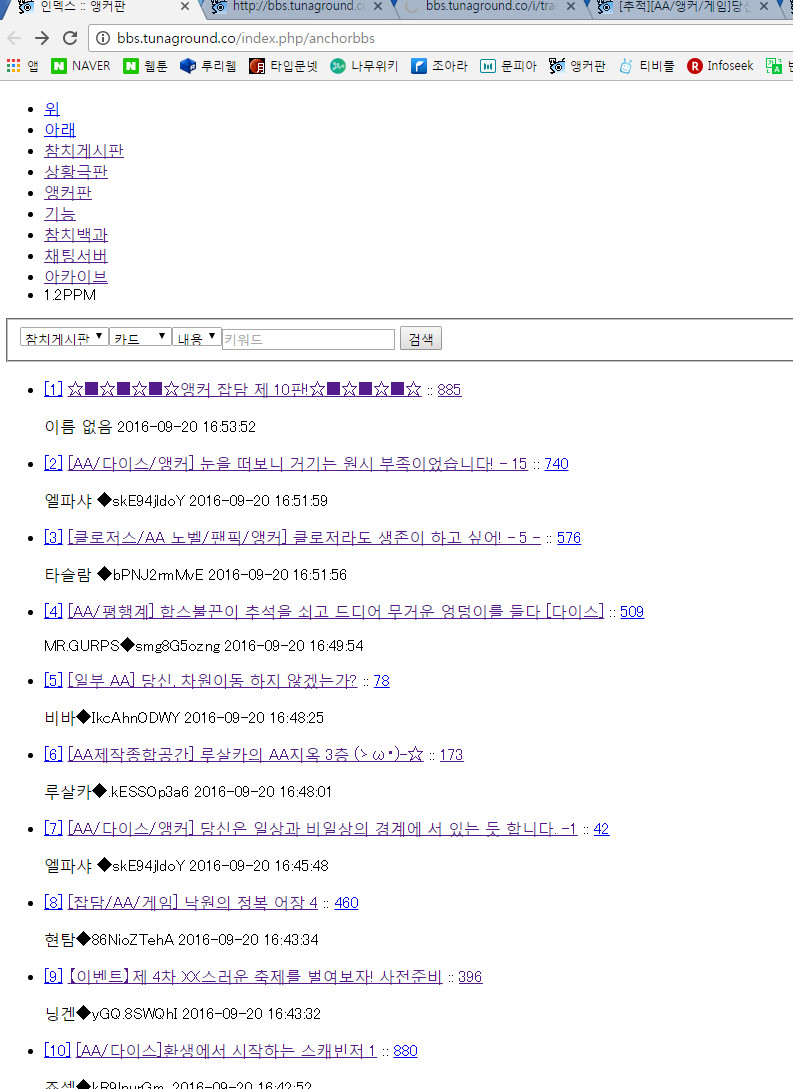Open the 루리웹 bookmark
The width and height of the screenshot is (793, 1089).
pyautogui.click(x=208, y=66)
